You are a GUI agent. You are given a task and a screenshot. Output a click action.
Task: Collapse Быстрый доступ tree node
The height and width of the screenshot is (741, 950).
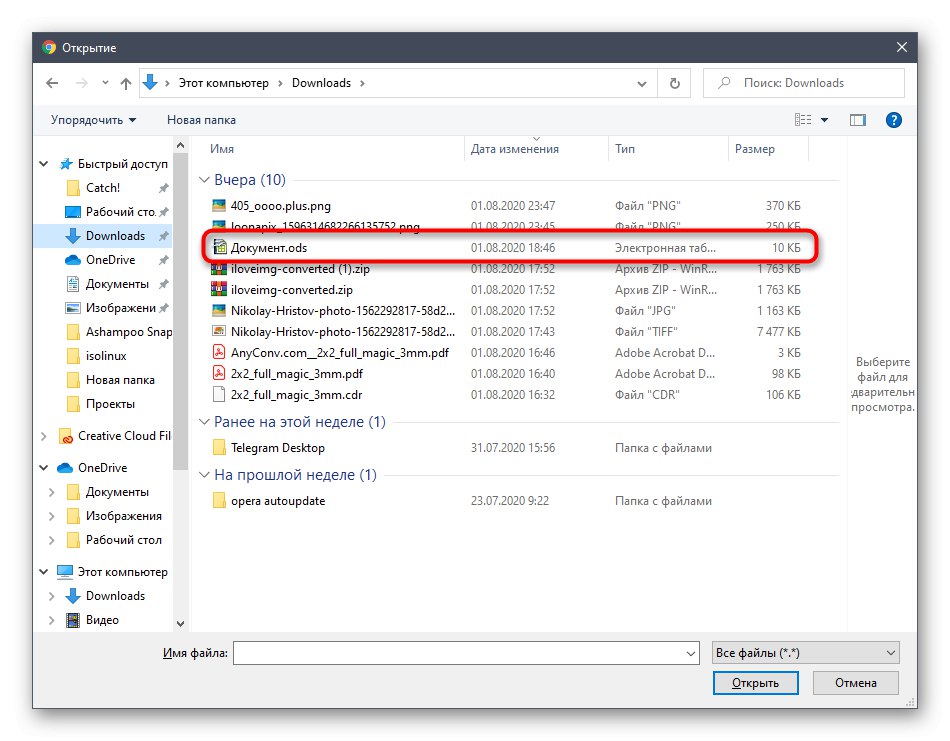click(44, 164)
